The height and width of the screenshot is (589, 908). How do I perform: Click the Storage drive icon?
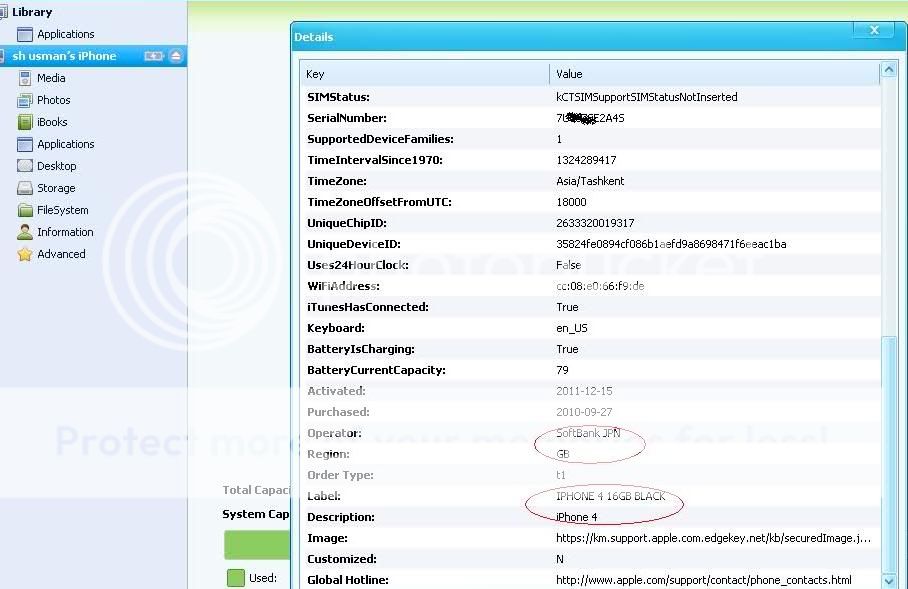coord(24,188)
